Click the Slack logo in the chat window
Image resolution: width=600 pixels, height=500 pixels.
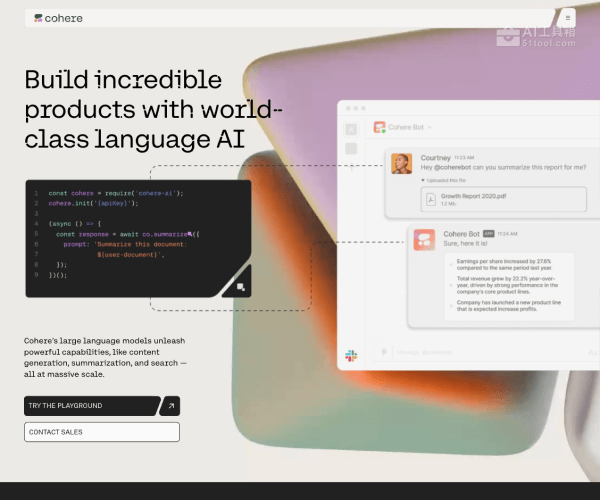(352, 353)
